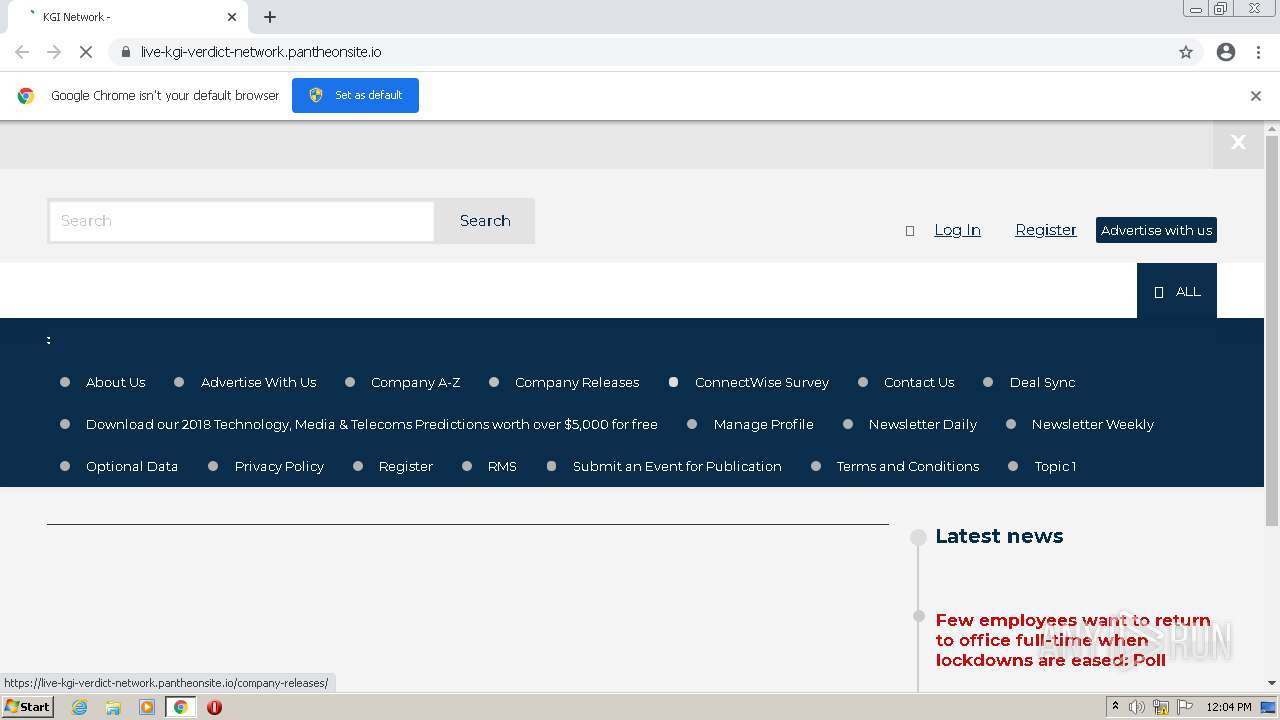This screenshot has width=1280, height=720.
Task: Click the network tray icon
Action: 1161,707
